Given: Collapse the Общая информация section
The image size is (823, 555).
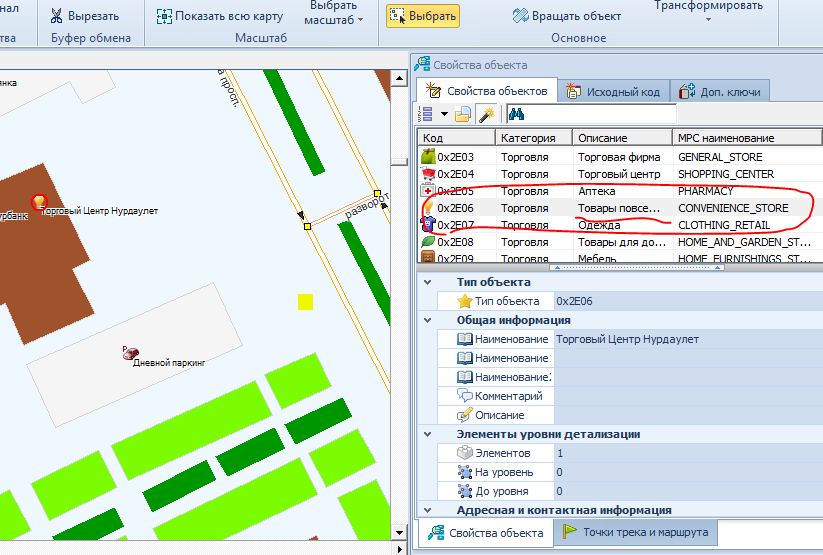Looking at the screenshot, I should [x=428, y=320].
